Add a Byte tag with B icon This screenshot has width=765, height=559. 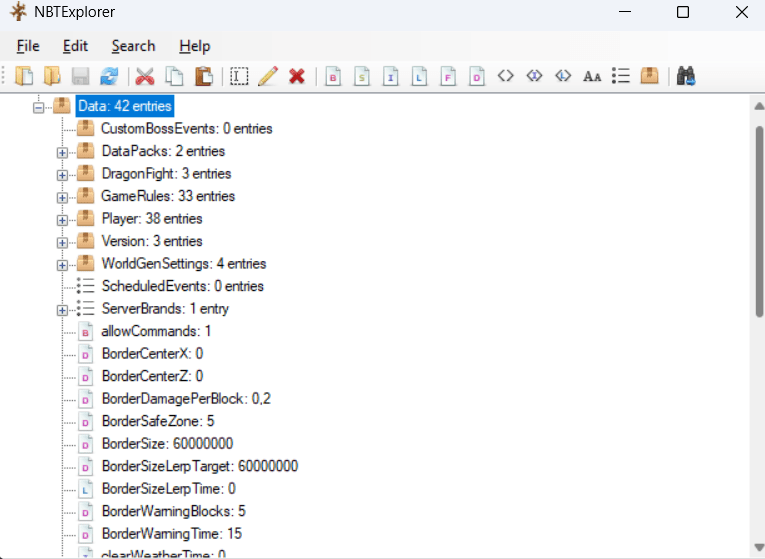coord(335,76)
